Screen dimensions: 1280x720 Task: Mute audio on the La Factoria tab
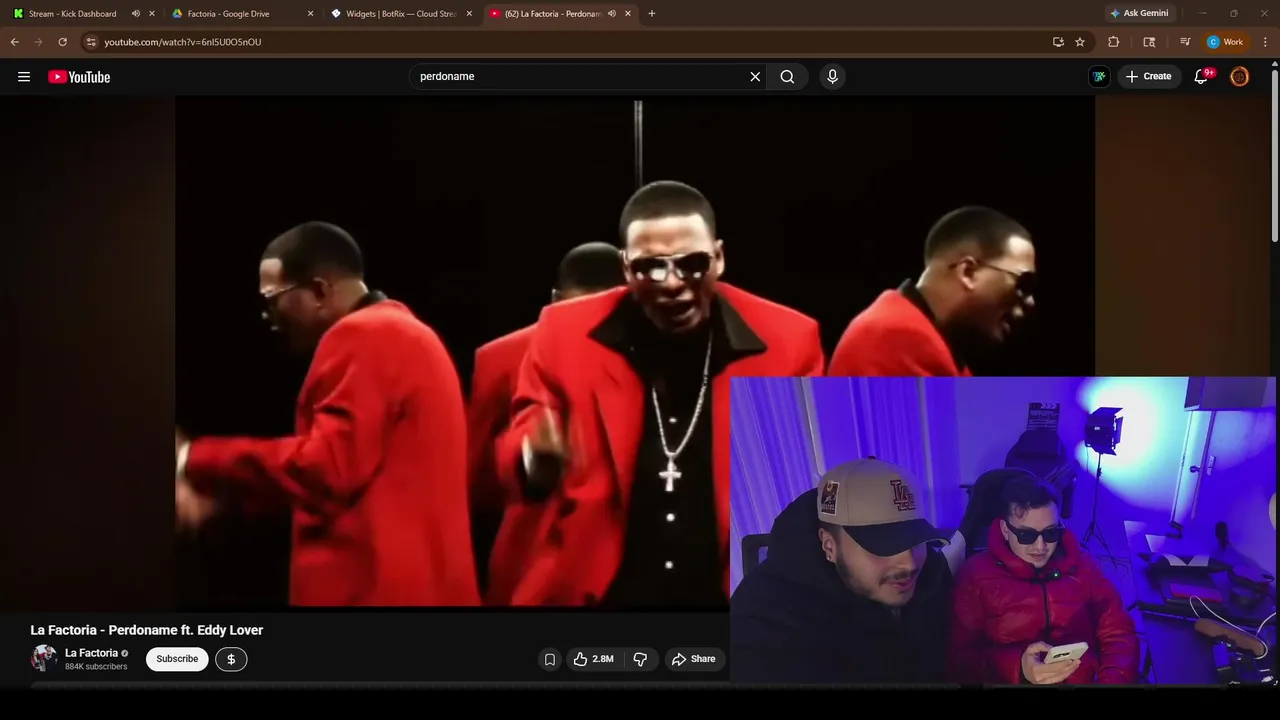(612, 14)
